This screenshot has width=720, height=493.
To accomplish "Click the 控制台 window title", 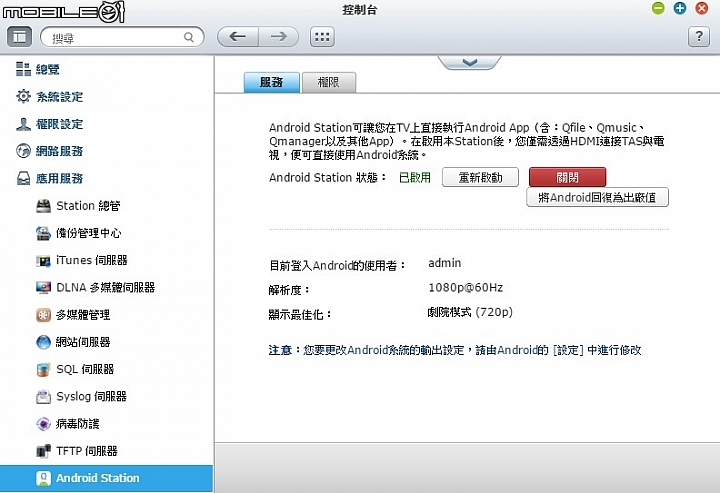I will (x=360, y=10).
